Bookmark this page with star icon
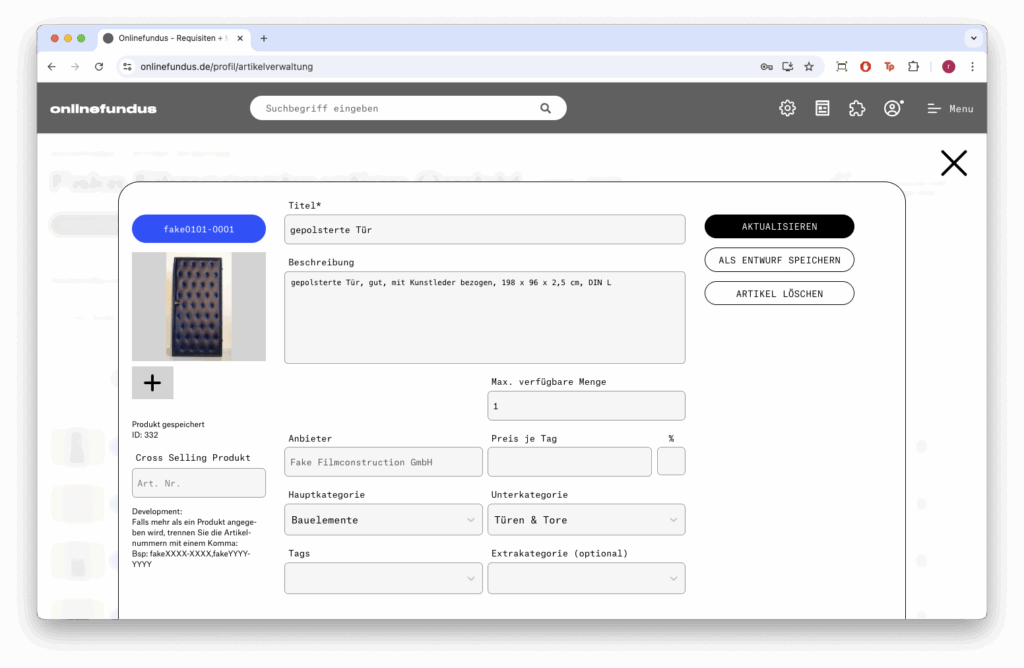 [809, 67]
